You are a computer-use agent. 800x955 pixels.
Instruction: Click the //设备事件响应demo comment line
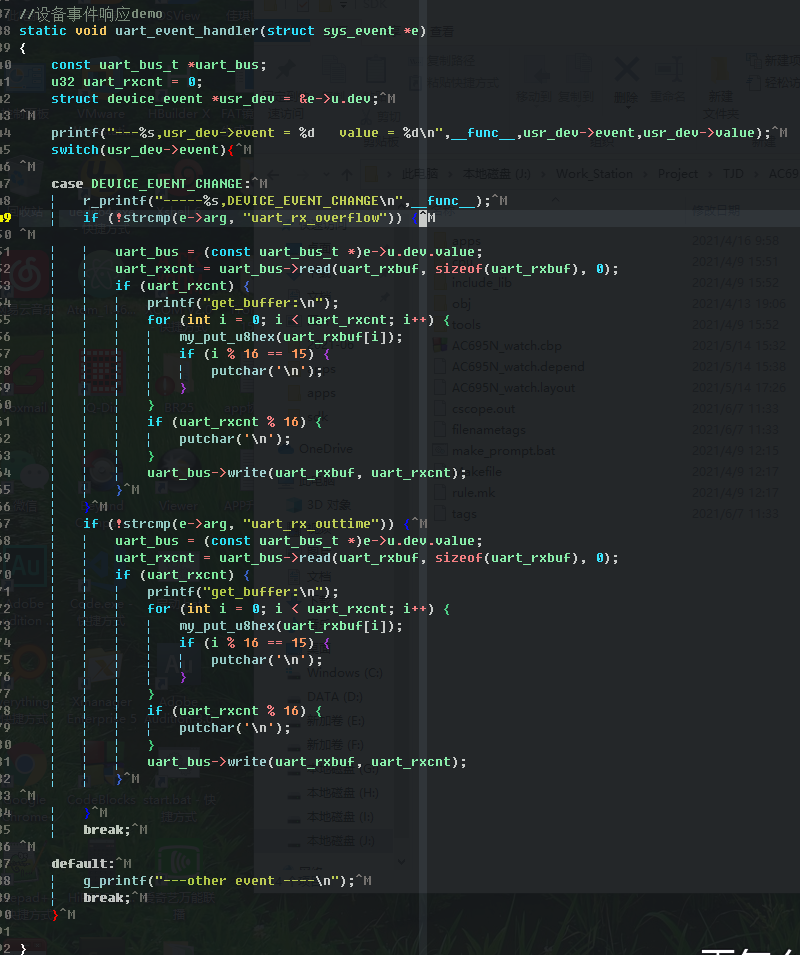(91, 13)
